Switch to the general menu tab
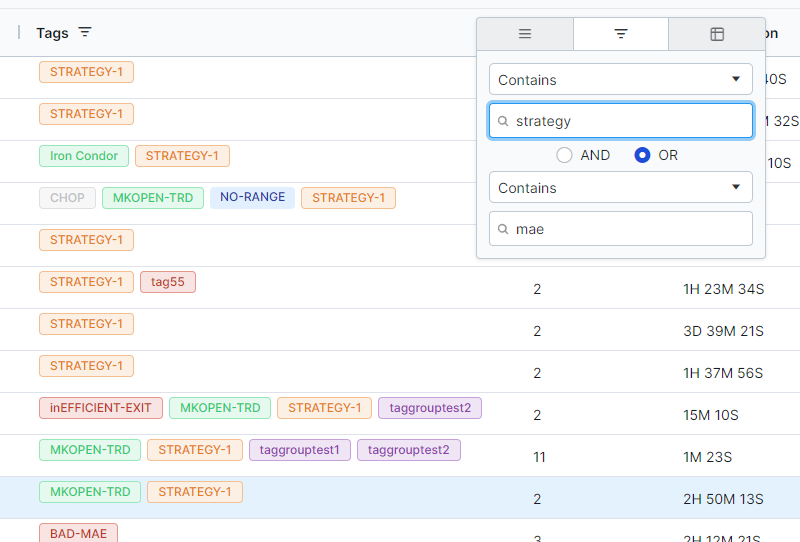 (525, 34)
